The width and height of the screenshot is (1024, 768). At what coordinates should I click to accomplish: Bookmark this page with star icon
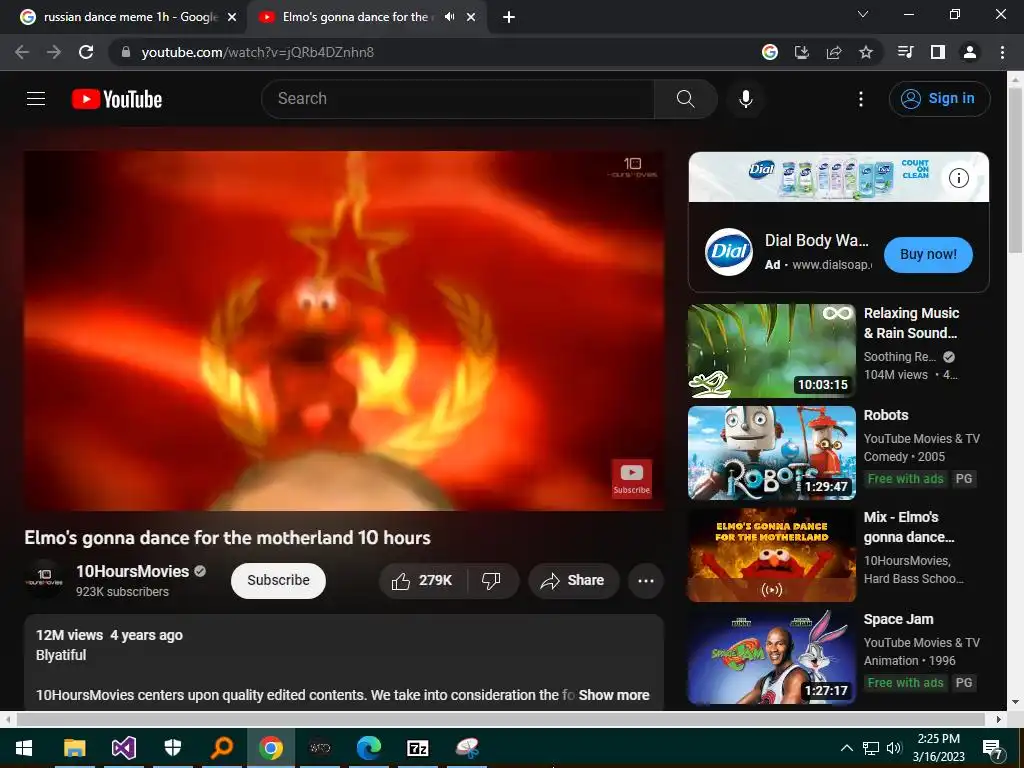[x=866, y=52]
